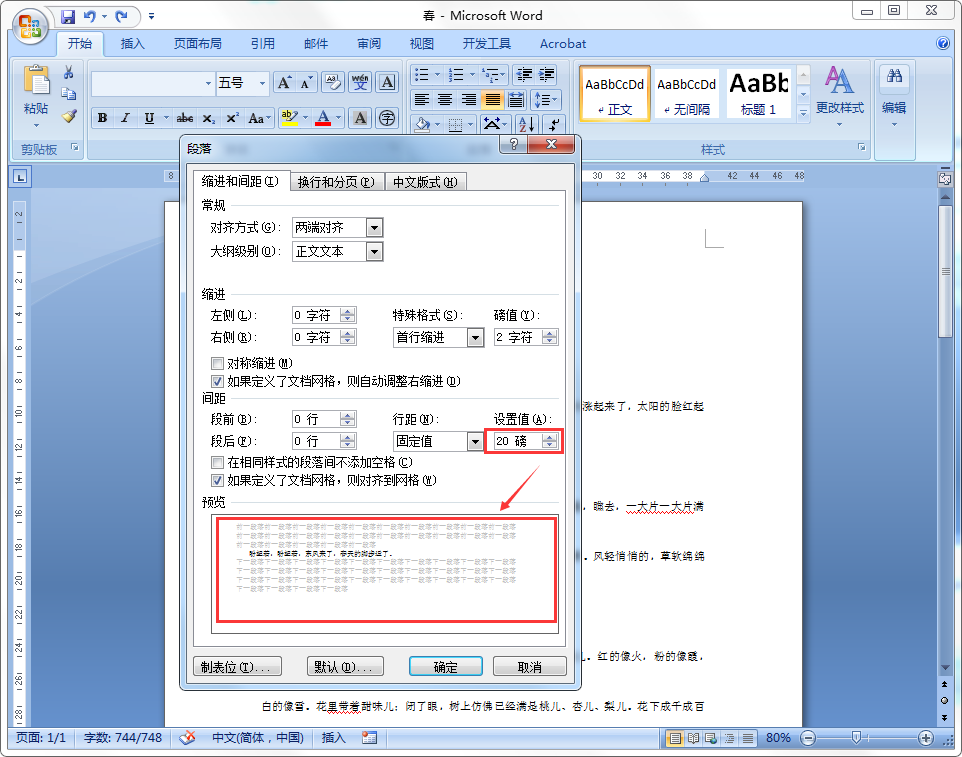Shrink font size
Viewport: 962px width, 757px height.
click(x=307, y=83)
